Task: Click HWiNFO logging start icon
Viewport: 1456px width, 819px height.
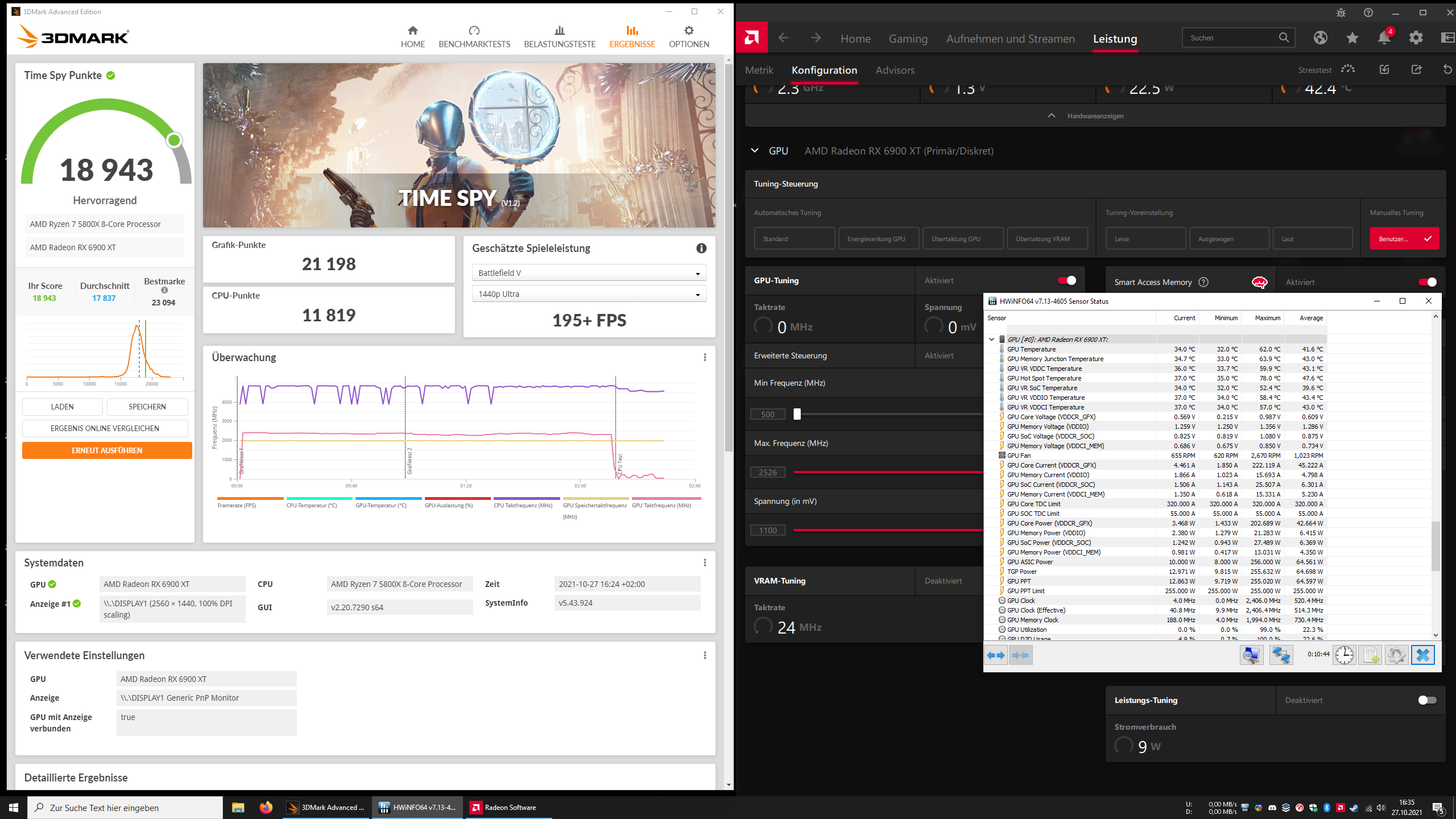Action: coord(1370,655)
